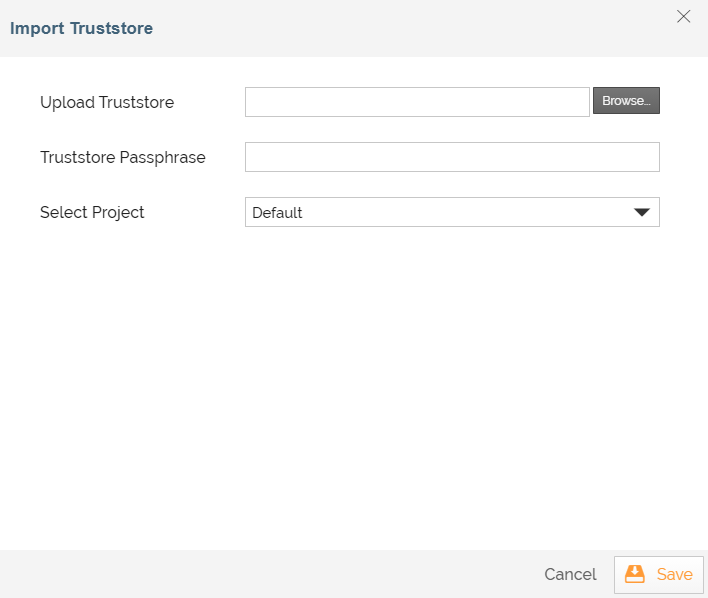Focus the Upload Truststore file path field
The width and height of the screenshot is (708, 598).
pos(417,102)
